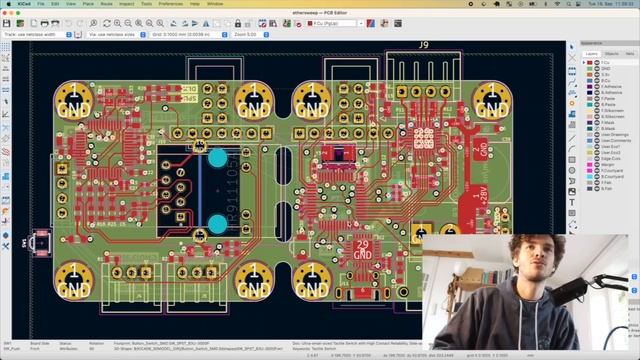Expand the F.Cu layer row arrow
This screenshot has width=640, height=360.
coord(584,63)
